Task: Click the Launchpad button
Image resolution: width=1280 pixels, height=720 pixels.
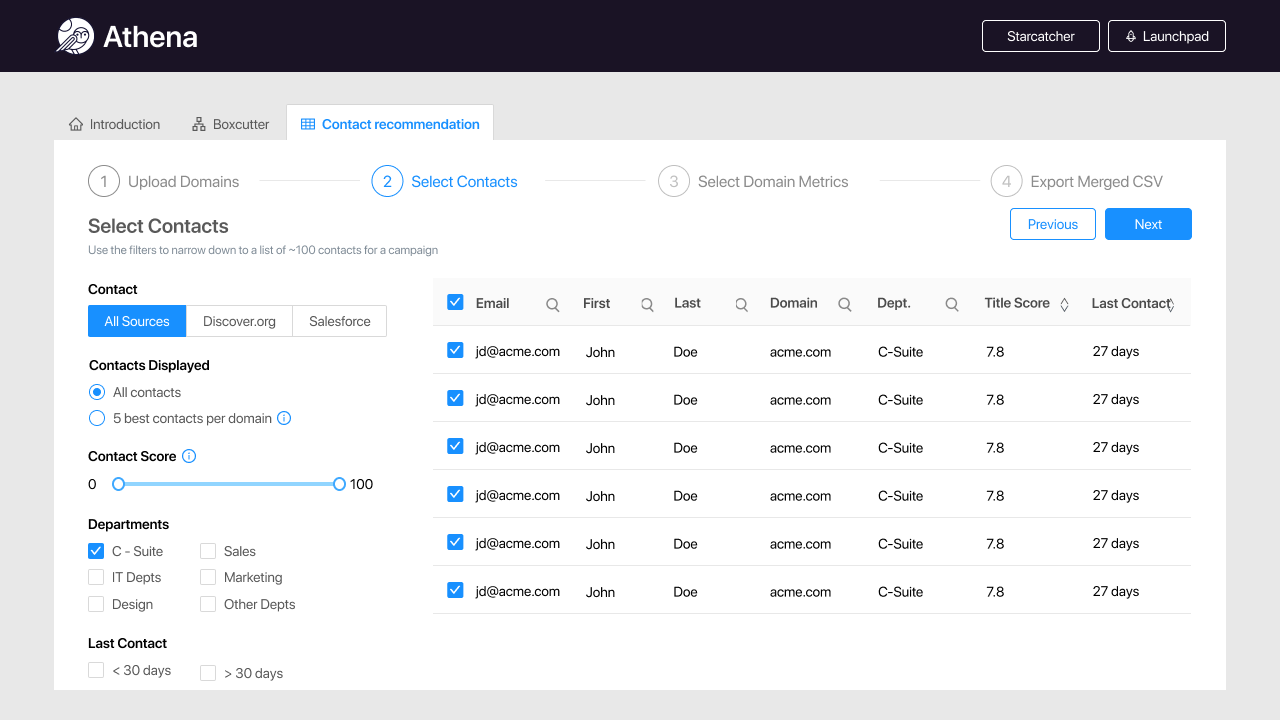Action: coord(1167,36)
